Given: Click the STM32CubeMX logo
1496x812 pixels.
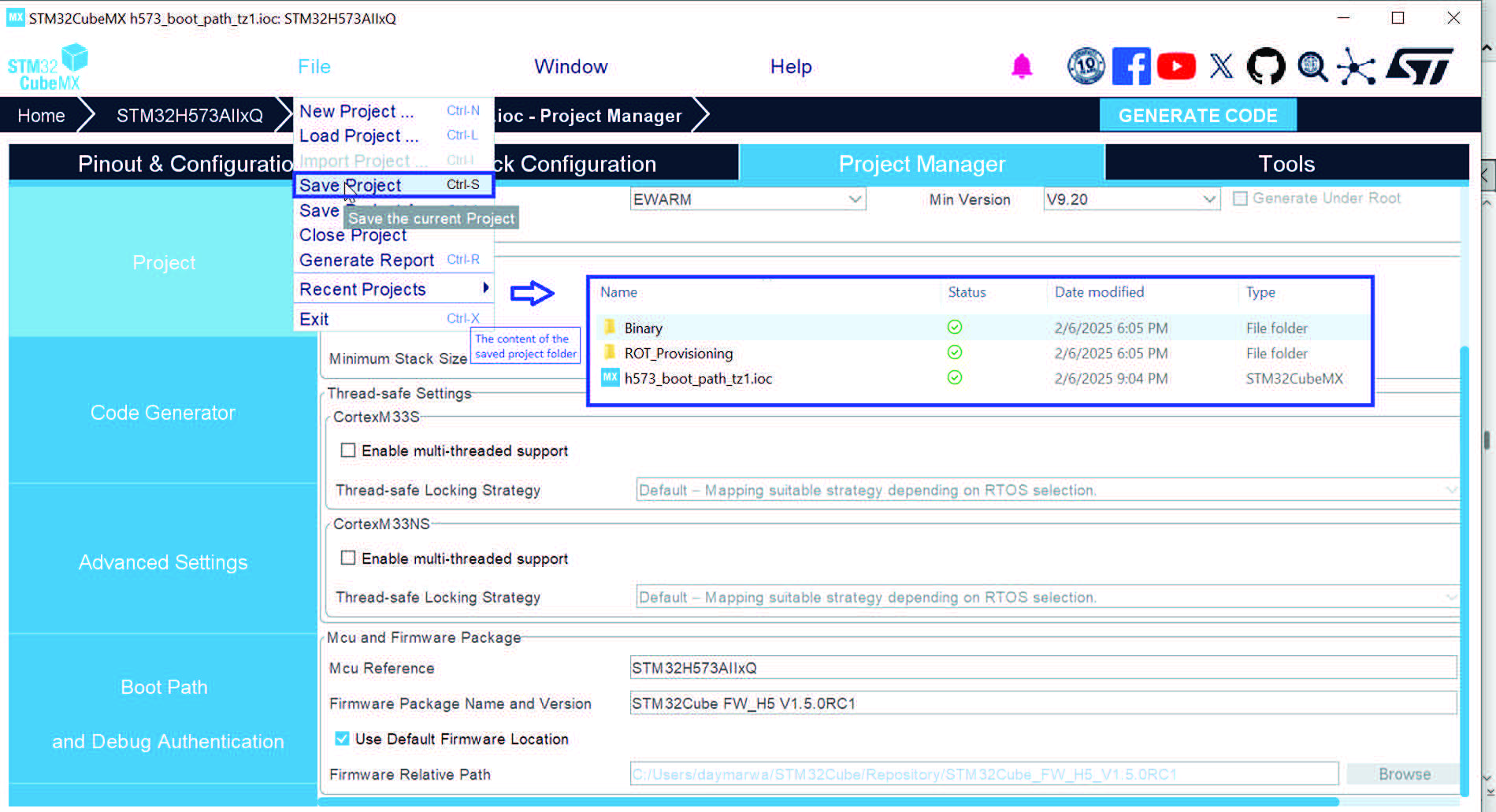Looking at the screenshot, I should 48,68.
